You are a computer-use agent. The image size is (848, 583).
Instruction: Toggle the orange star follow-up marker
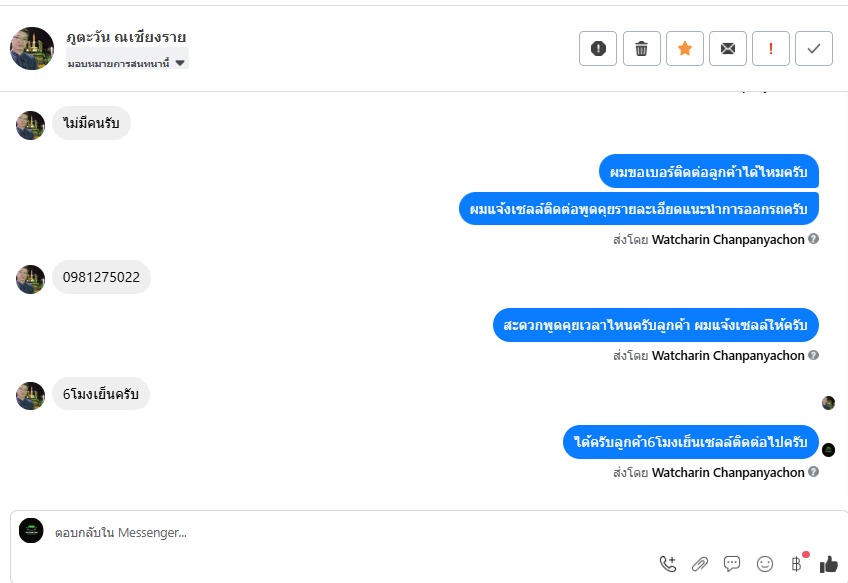[x=685, y=49]
